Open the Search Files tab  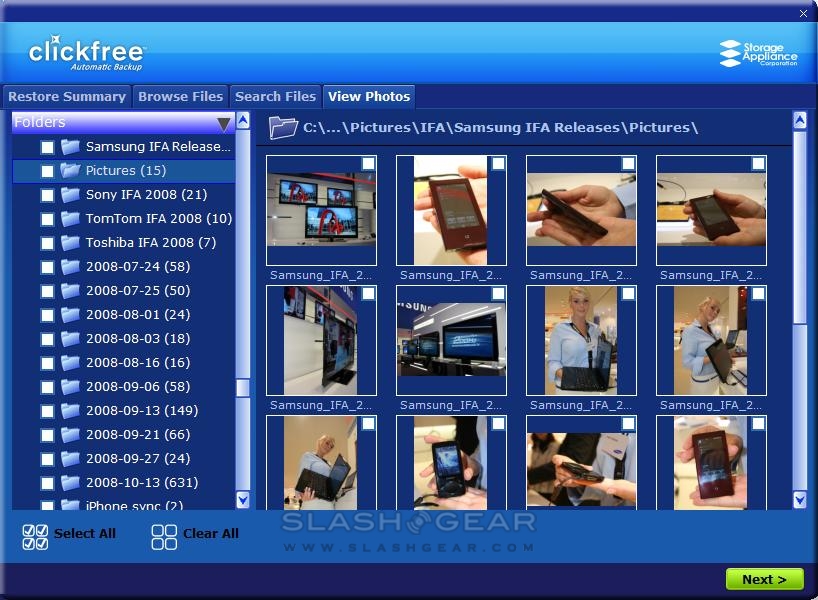point(275,97)
